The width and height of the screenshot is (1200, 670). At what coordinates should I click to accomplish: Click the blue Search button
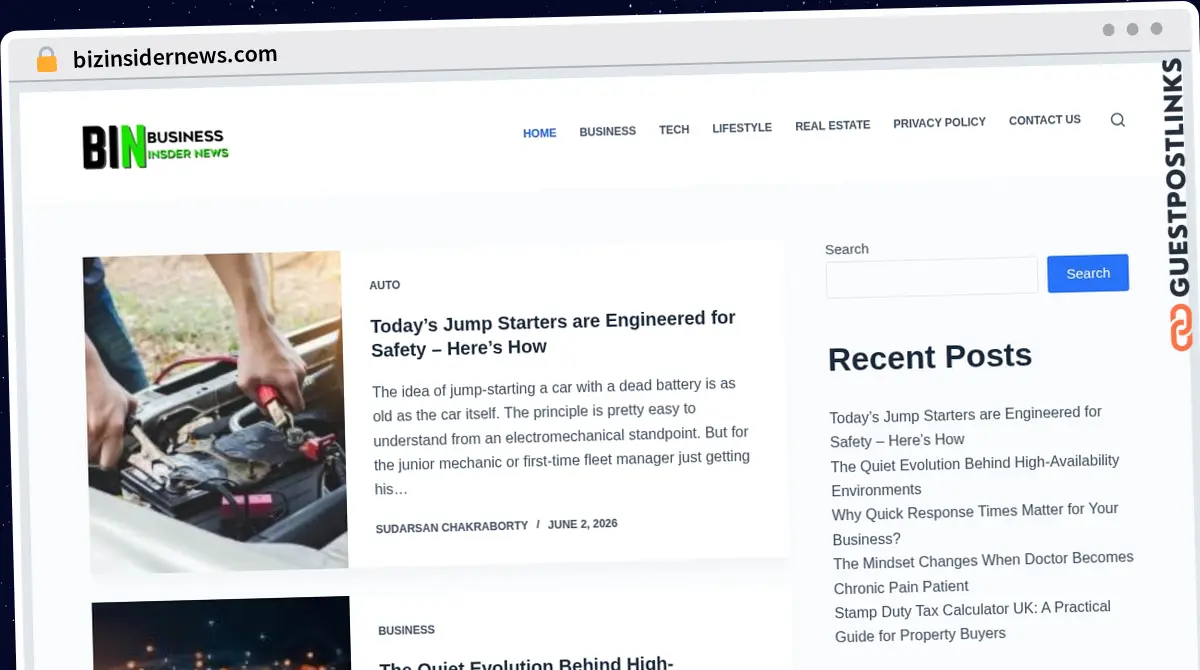pyautogui.click(x=1088, y=273)
